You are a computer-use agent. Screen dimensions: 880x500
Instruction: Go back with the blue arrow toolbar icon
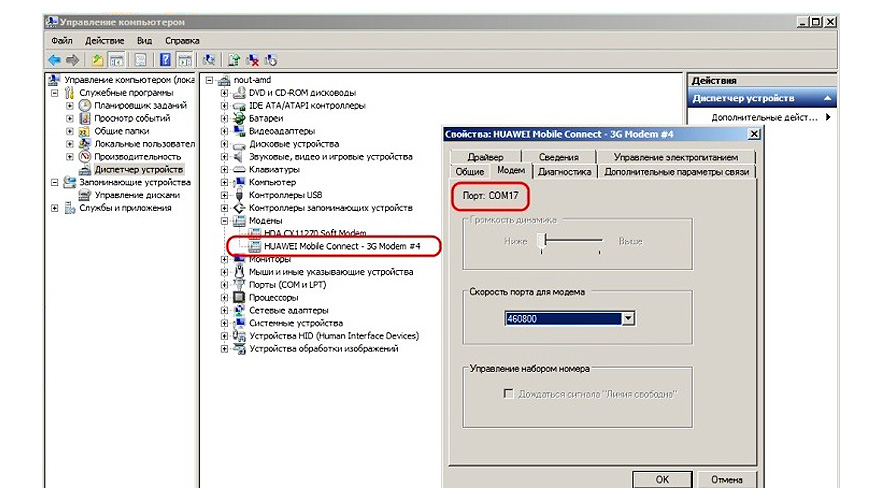tap(54, 60)
